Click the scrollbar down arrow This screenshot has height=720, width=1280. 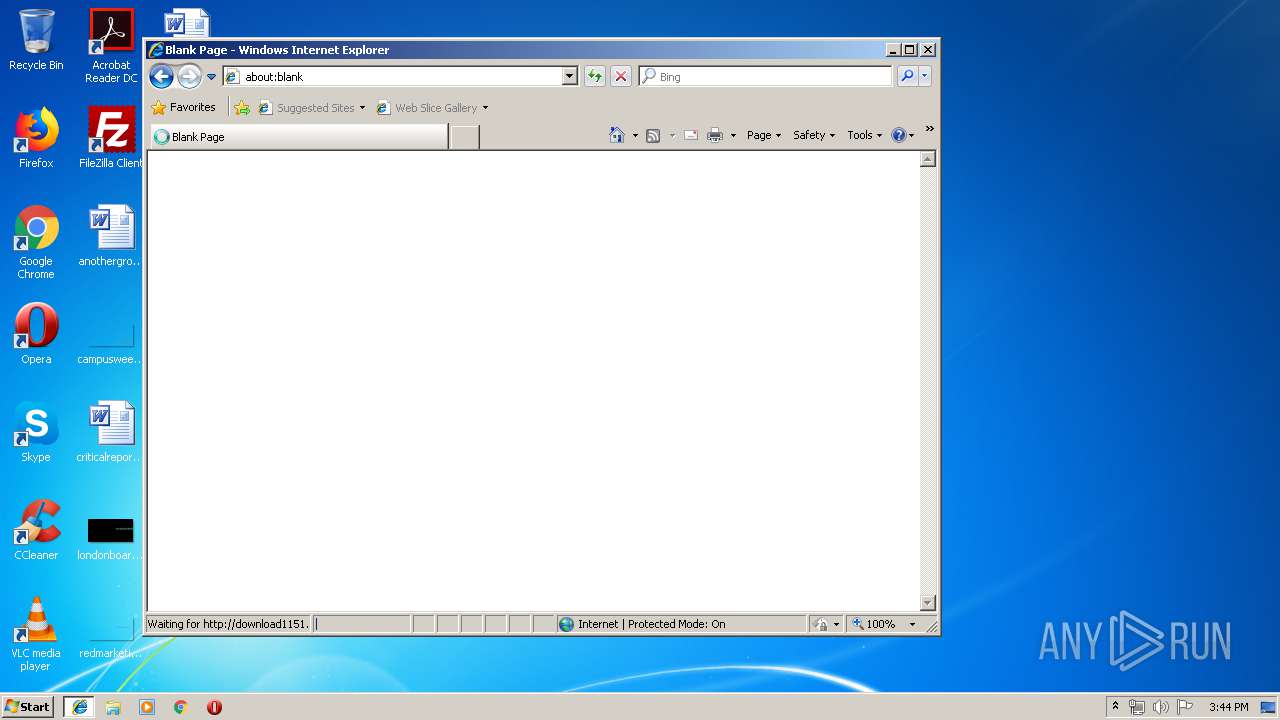(928, 603)
